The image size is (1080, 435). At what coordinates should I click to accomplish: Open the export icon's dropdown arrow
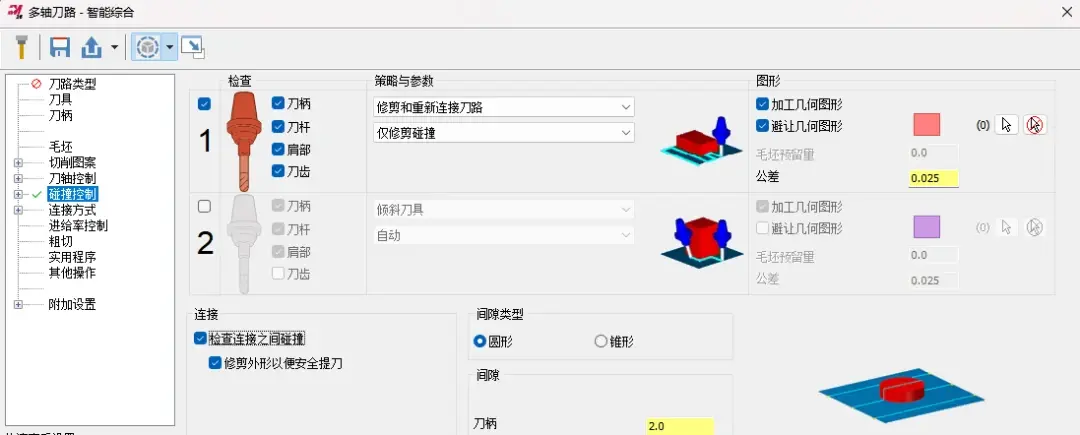[x=114, y=47]
